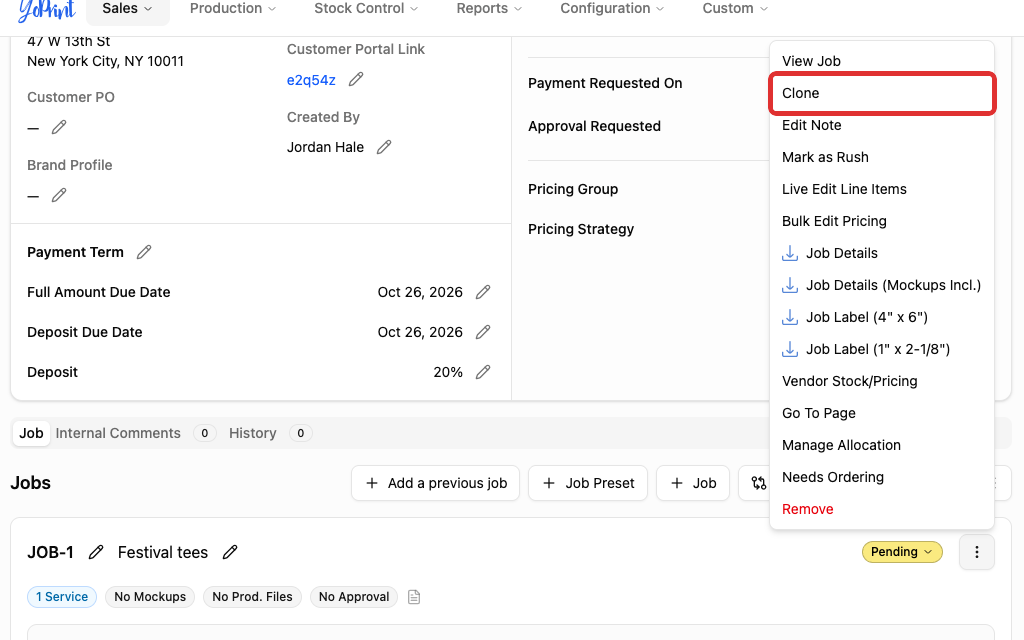Click the + Job button
This screenshot has width=1024, height=640.
pyautogui.click(x=693, y=483)
